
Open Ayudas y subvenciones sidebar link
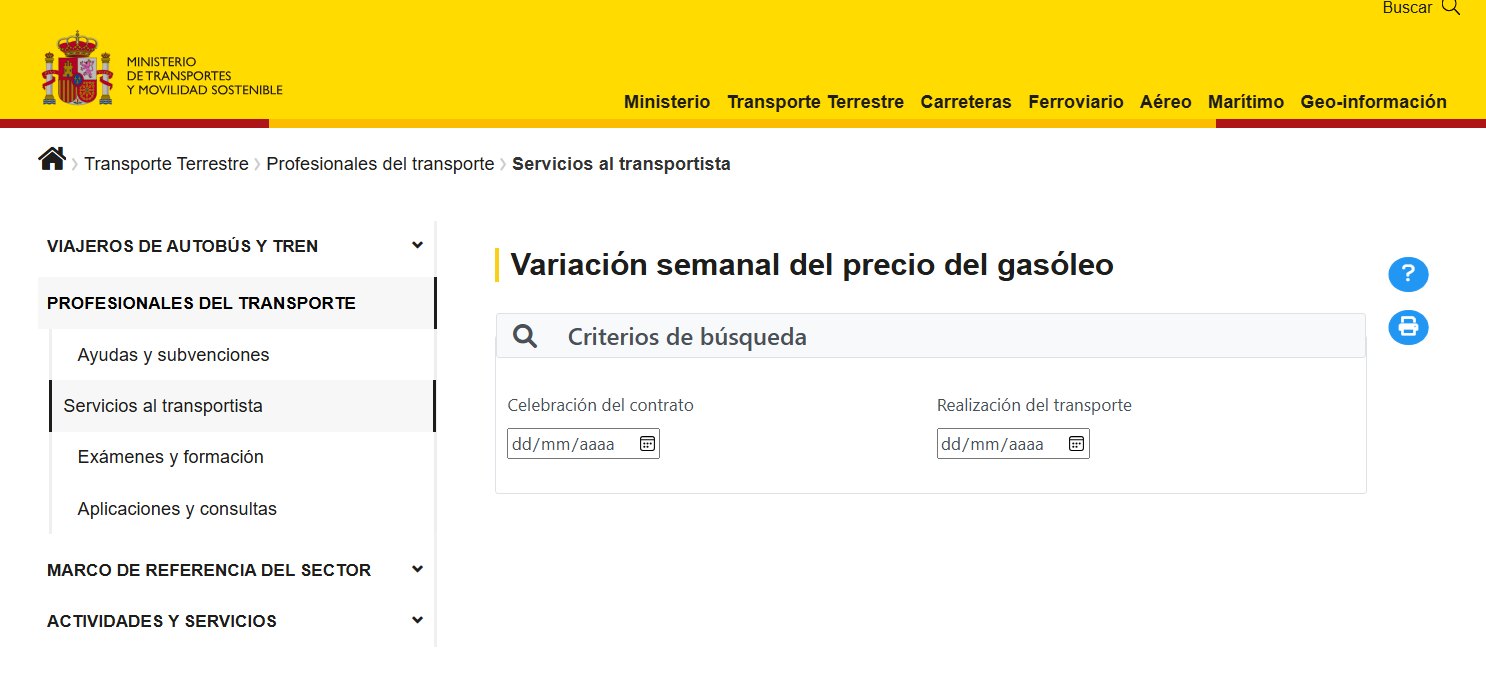173,355
